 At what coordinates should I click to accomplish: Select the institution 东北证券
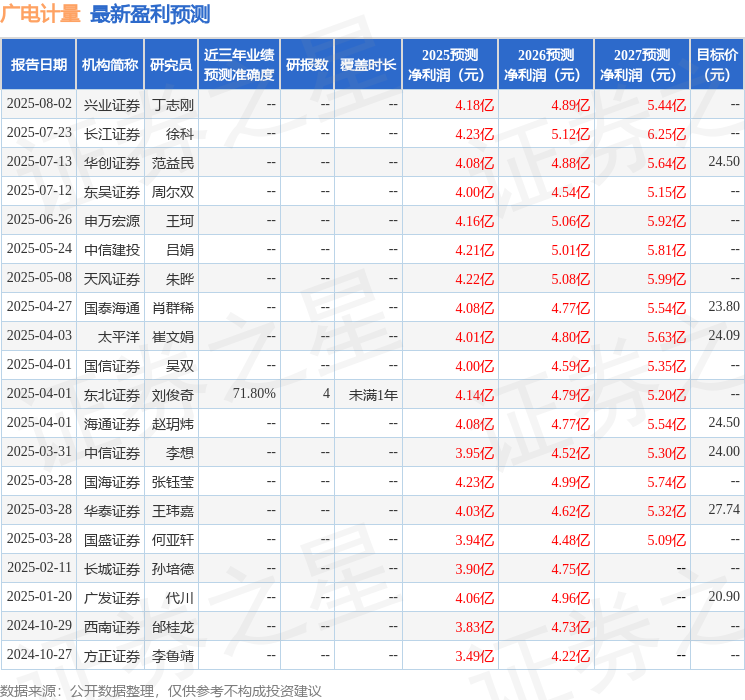(x=112, y=395)
